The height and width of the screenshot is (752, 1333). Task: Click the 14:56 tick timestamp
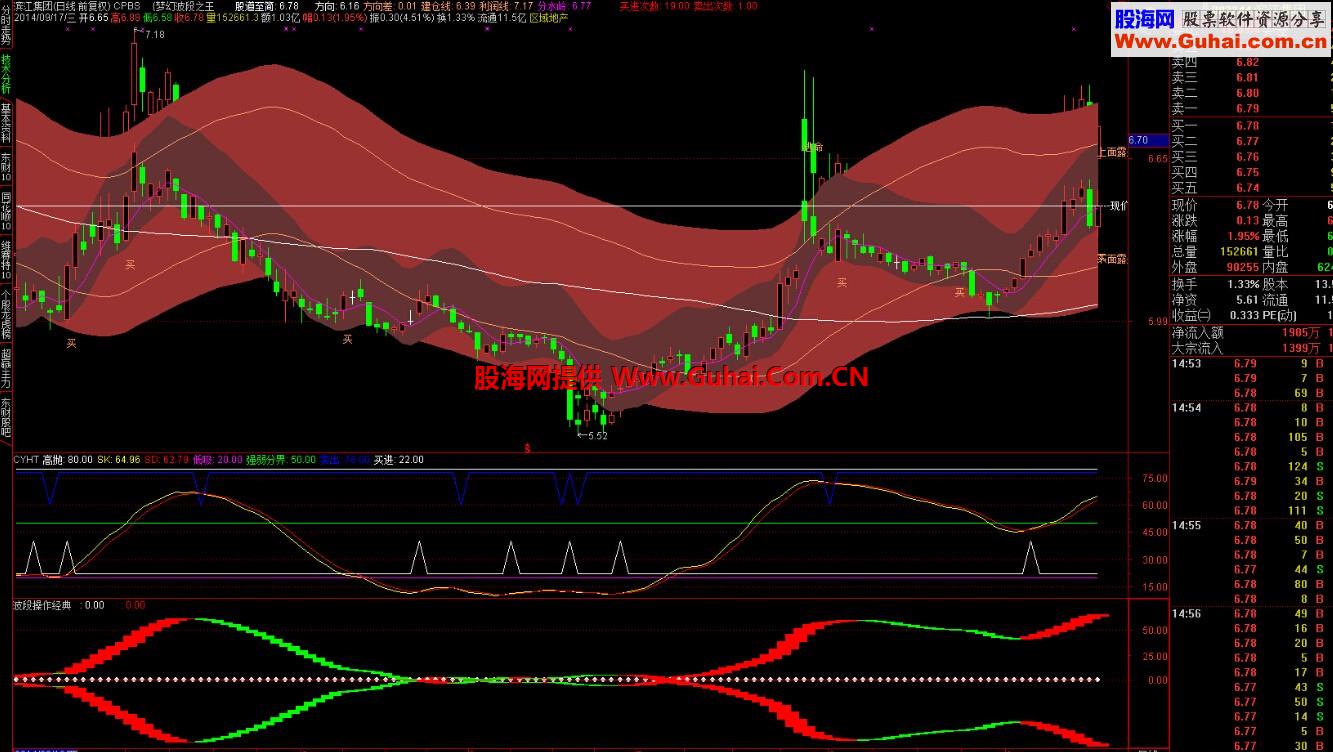click(x=1187, y=613)
